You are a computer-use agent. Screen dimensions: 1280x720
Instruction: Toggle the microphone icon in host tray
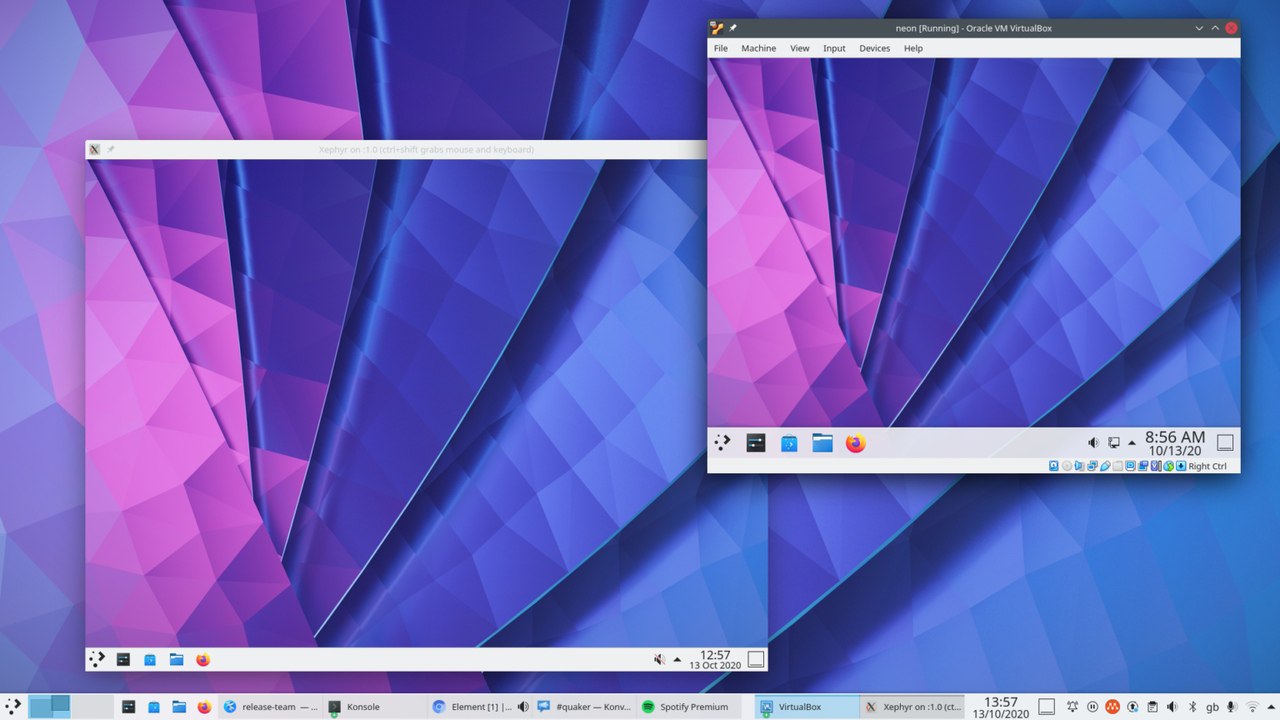pos(1231,707)
